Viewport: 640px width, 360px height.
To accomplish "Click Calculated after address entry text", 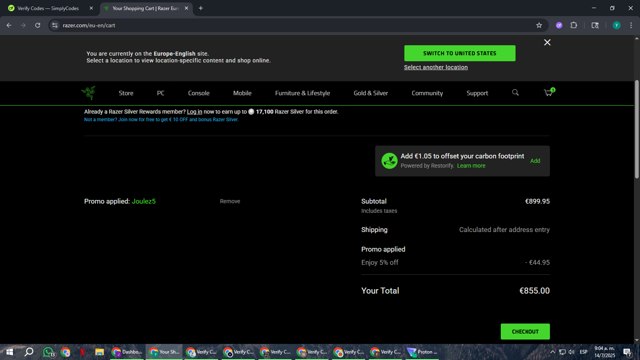I will coord(504,229).
